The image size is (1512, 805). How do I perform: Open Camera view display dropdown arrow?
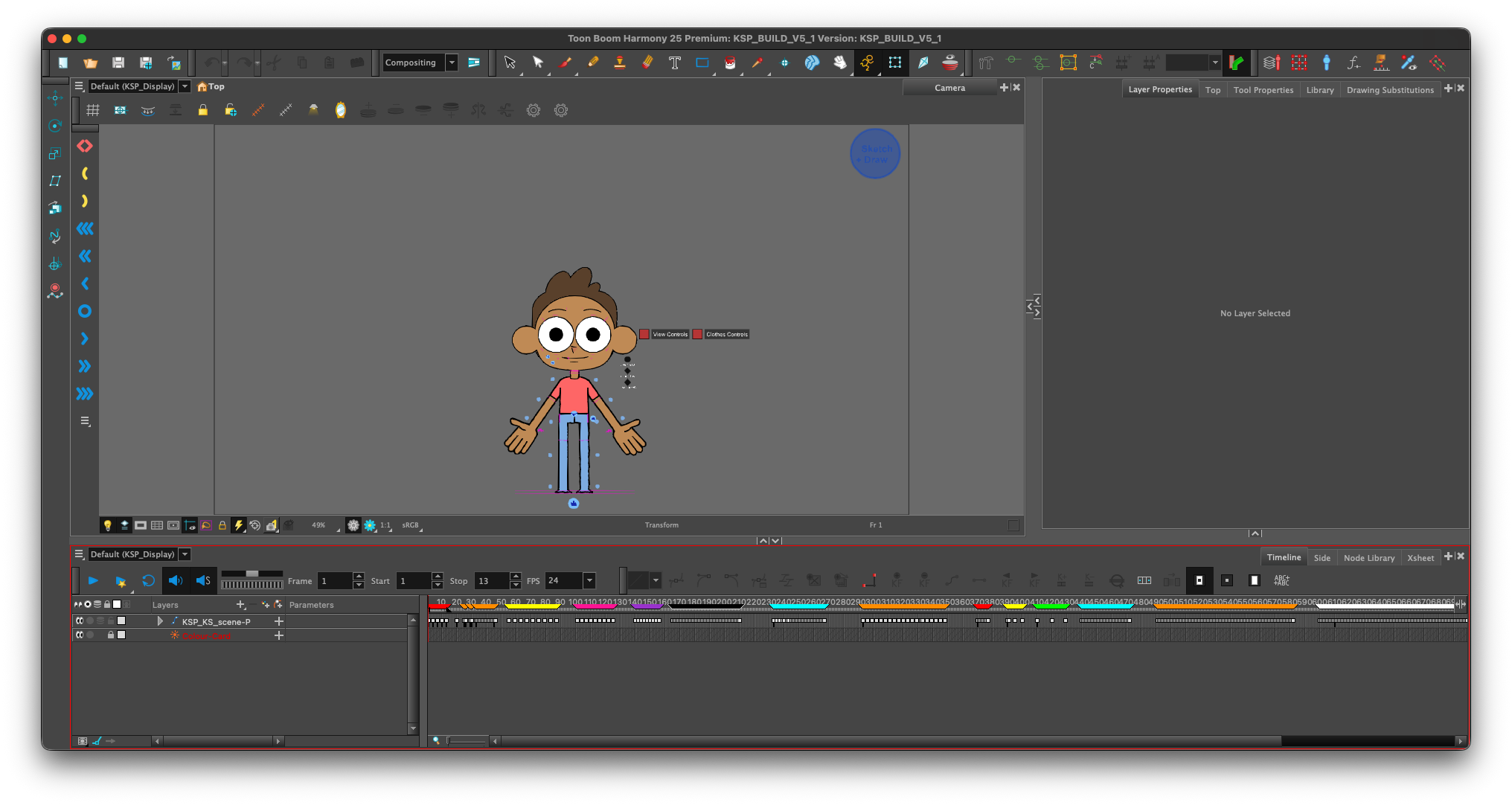[x=185, y=86]
